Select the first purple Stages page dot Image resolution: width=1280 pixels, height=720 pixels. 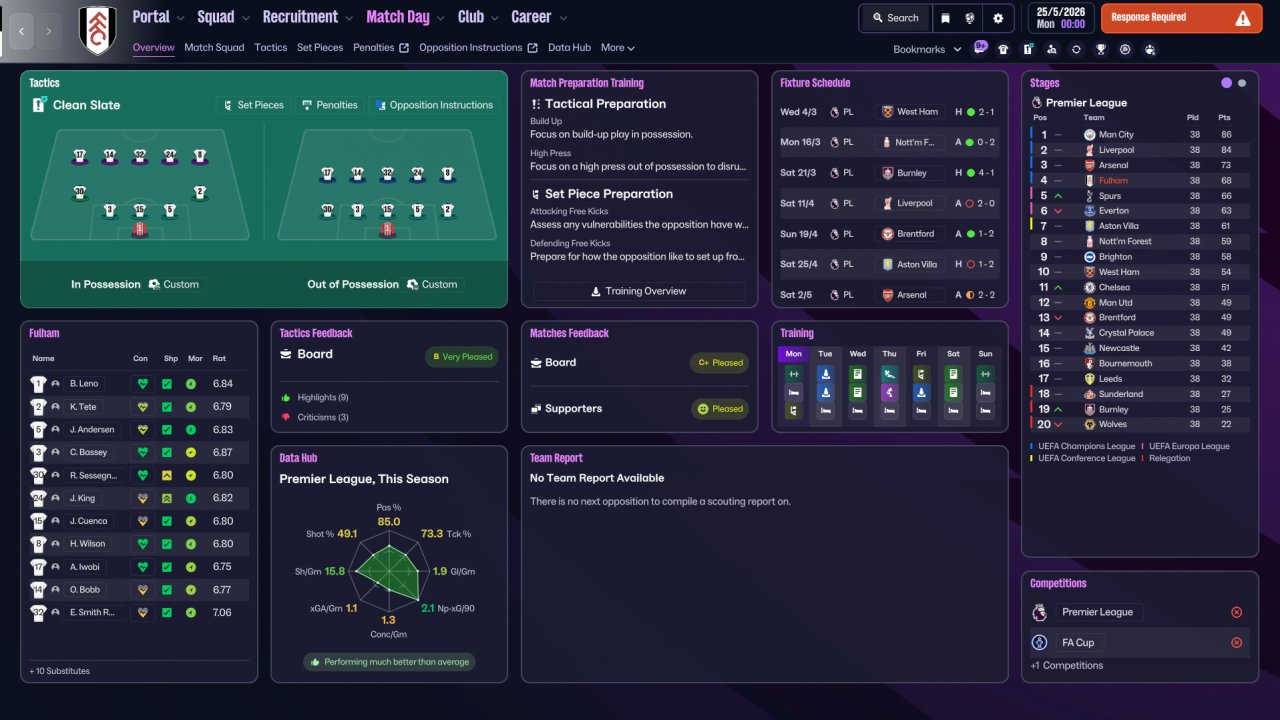pyautogui.click(x=1227, y=83)
